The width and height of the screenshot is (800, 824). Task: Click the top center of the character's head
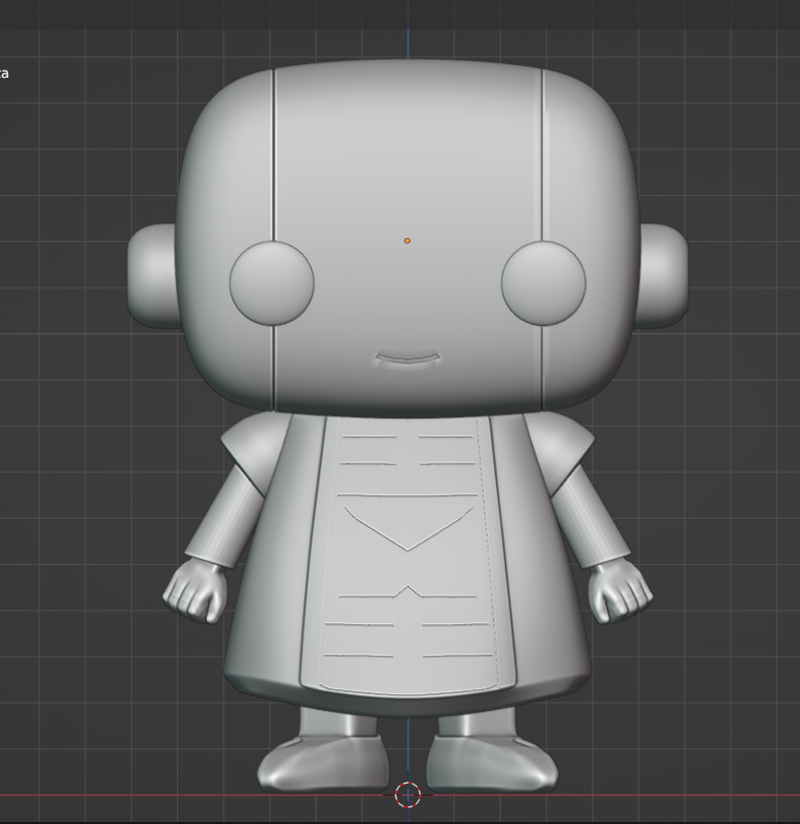(407, 68)
